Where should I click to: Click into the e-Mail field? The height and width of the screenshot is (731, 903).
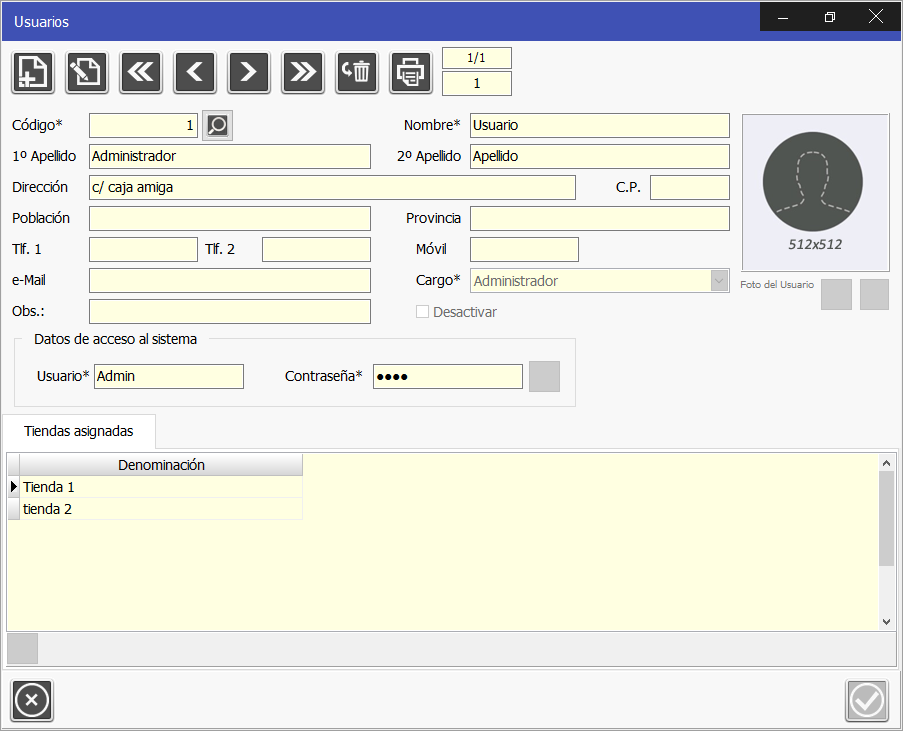tap(230, 281)
